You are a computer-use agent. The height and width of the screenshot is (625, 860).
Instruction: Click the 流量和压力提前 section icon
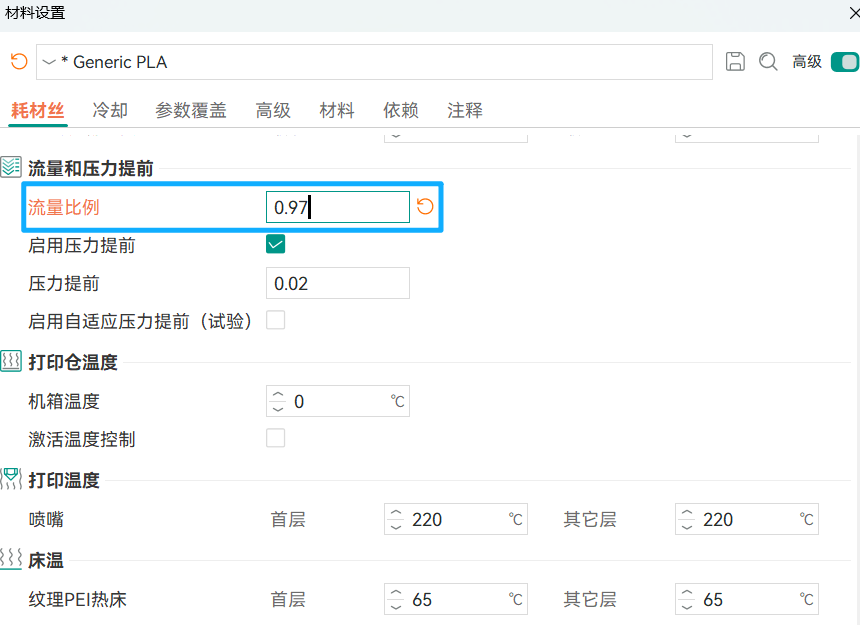(11, 168)
